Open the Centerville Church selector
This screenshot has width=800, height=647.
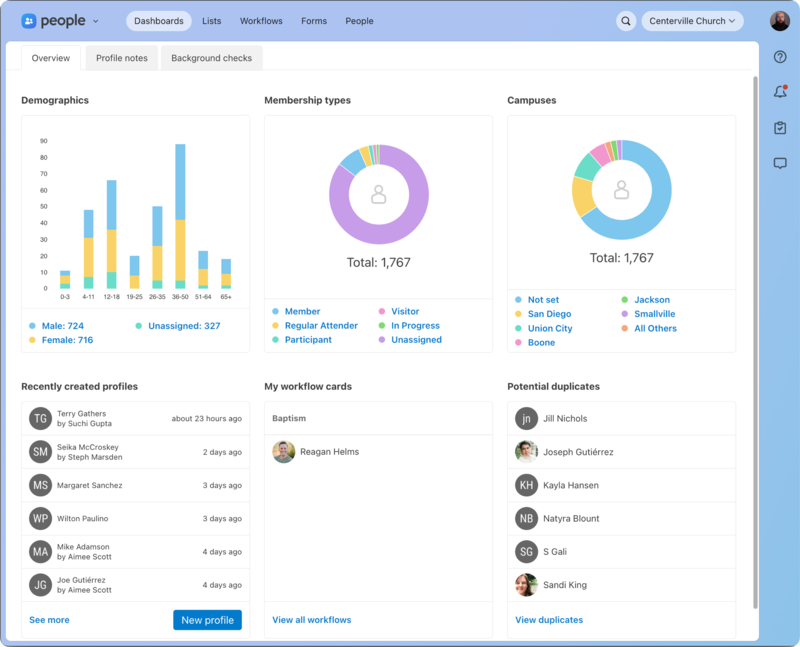692,20
